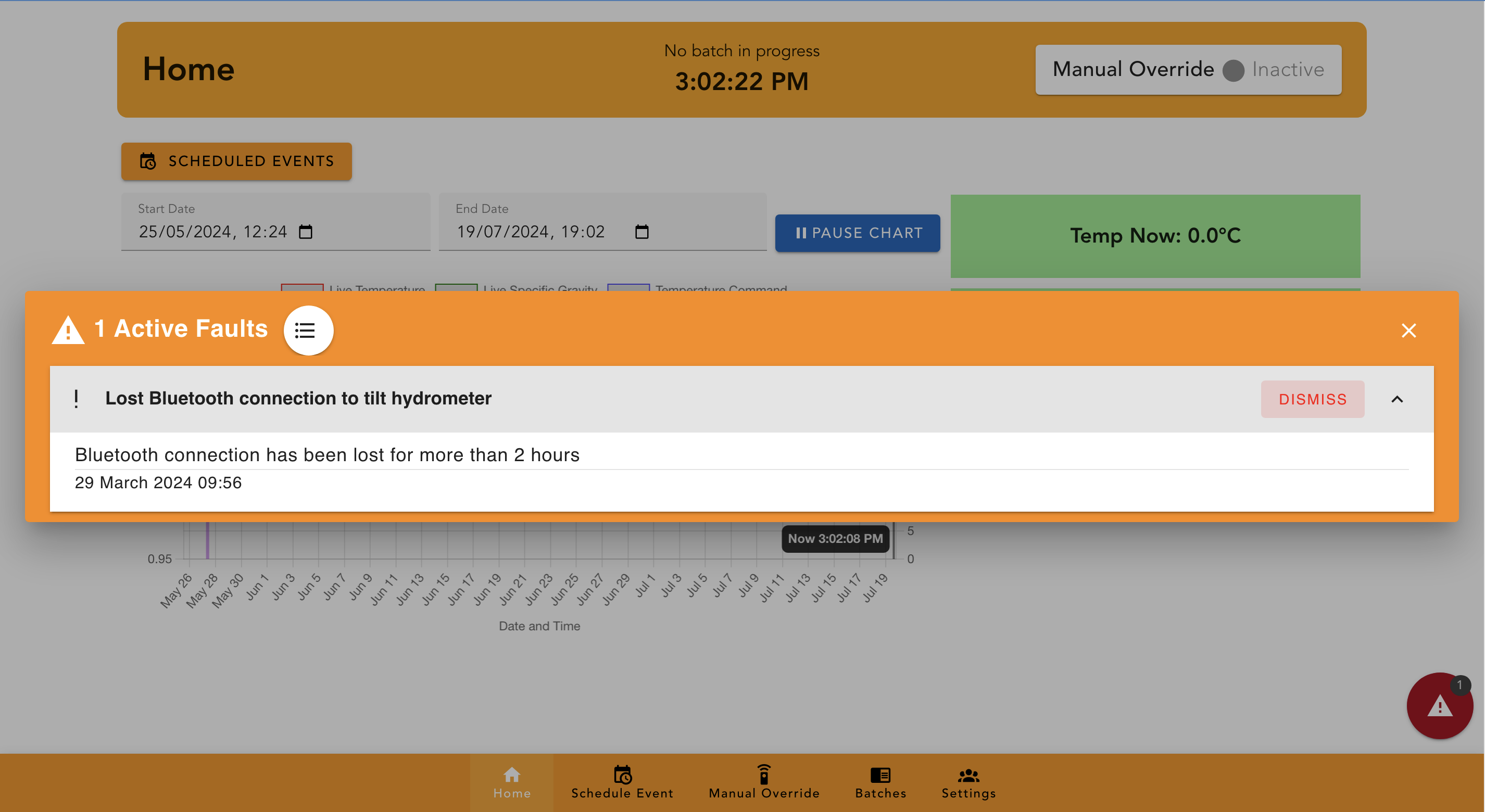Click the End Date calendar picker icon
1485x812 pixels.
point(641,232)
